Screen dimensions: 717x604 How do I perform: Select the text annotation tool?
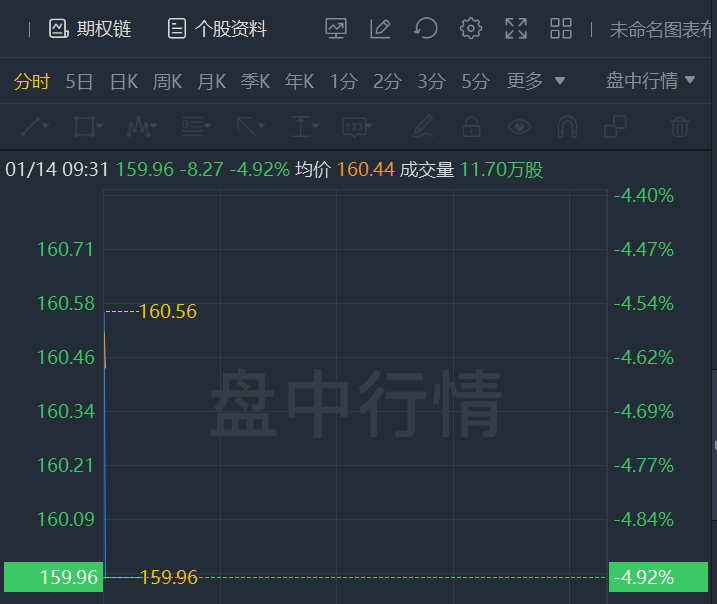pos(305,127)
